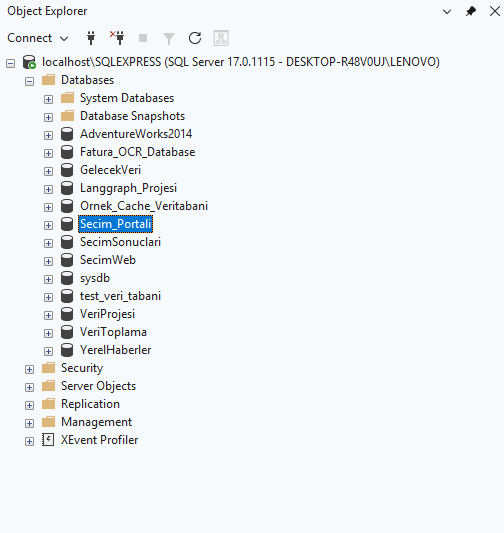Screen dimensions: 504x533
Task: Expand the Server Objects folder
Action: tap(30, 388)
